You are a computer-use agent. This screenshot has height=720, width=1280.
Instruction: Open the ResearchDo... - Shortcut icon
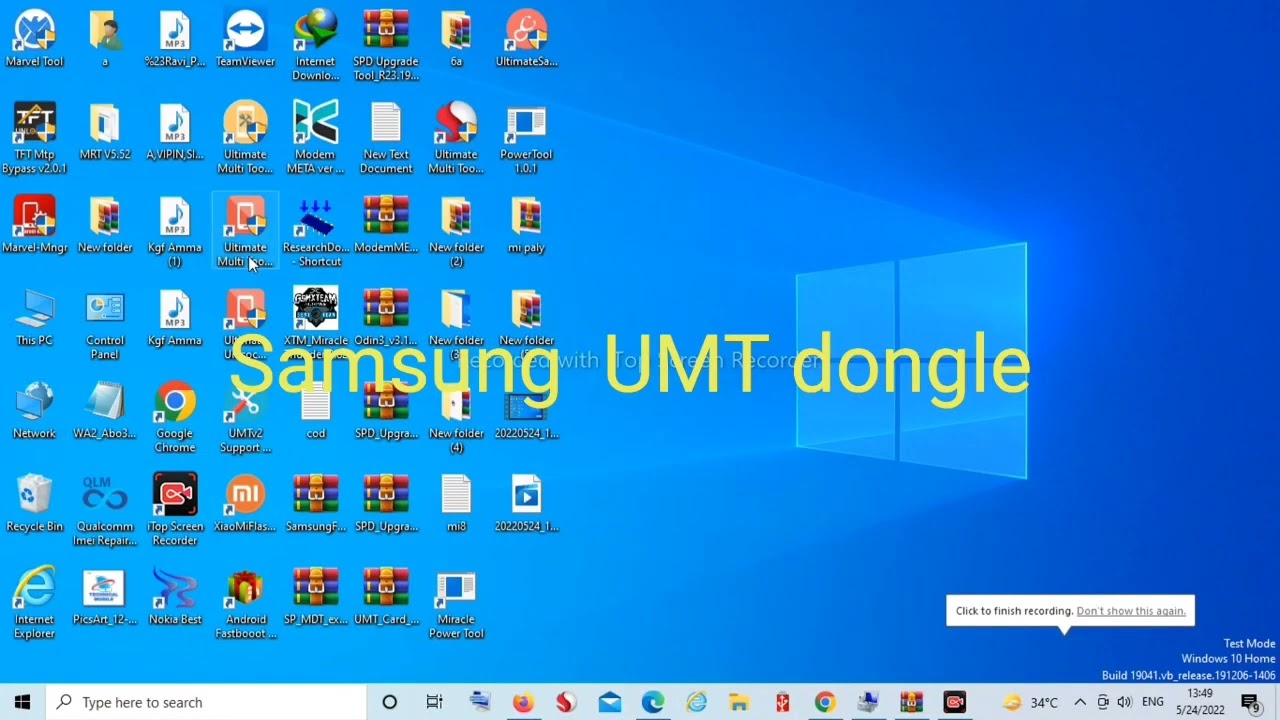316,232
